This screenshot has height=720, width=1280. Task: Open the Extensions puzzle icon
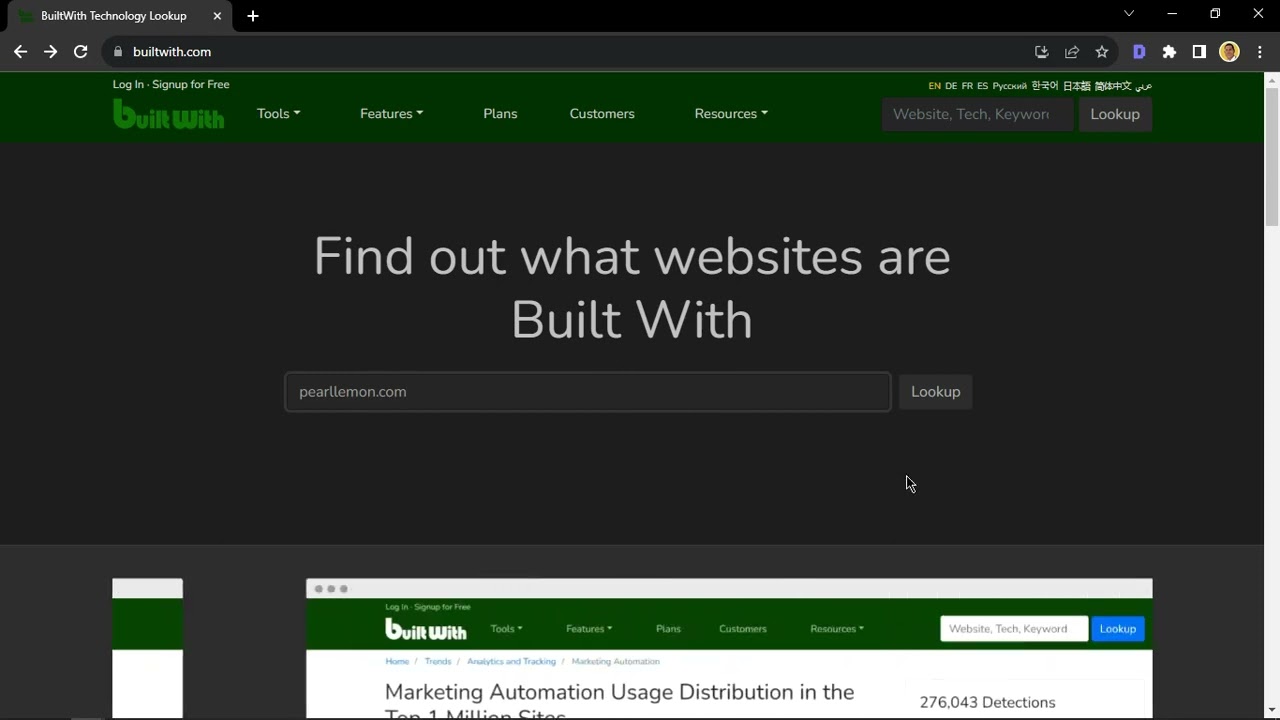[1169, 52]
